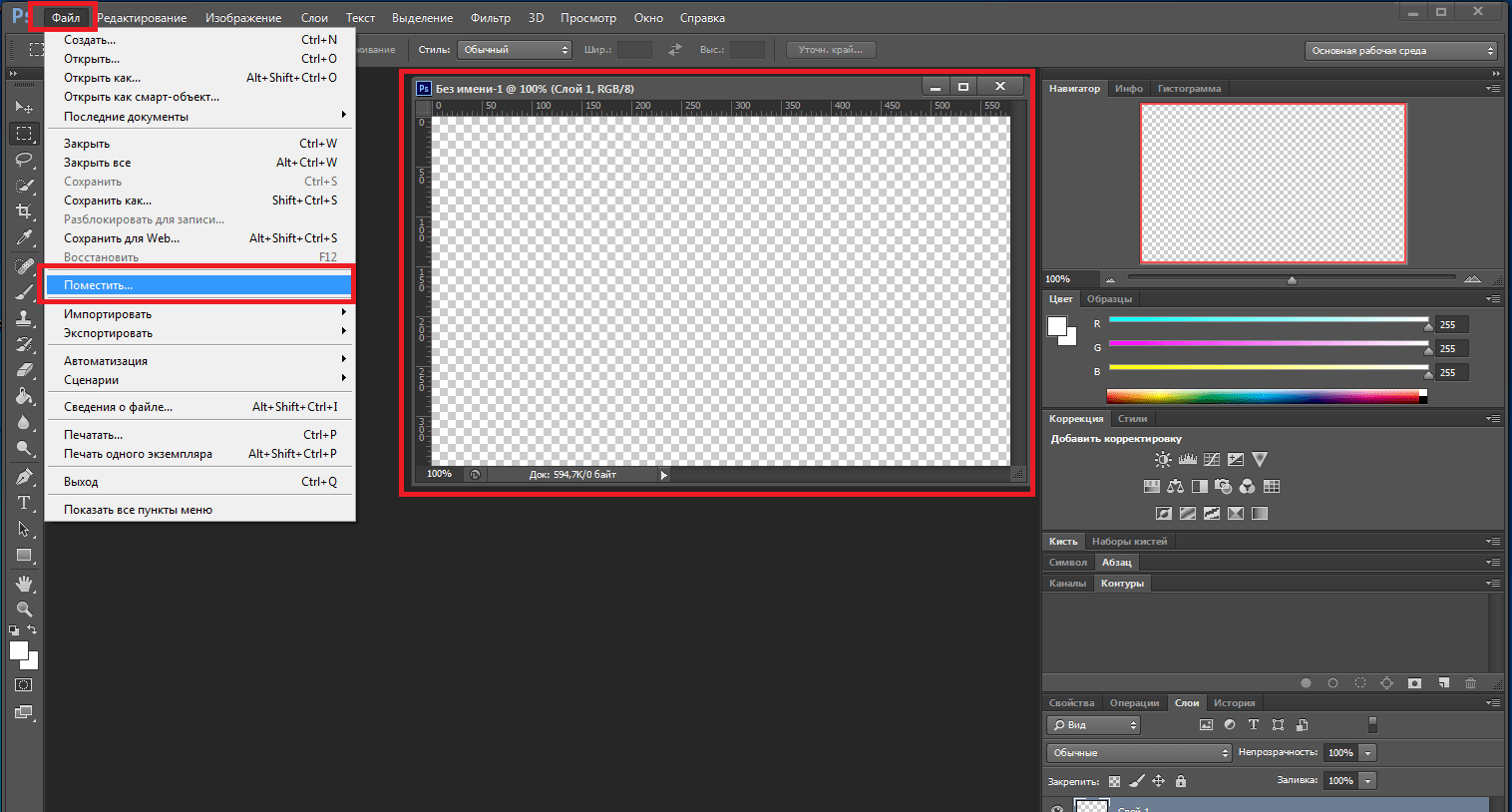Pick the Eyedropper tool
The image size is (1512, 812).
click(24, 237)
